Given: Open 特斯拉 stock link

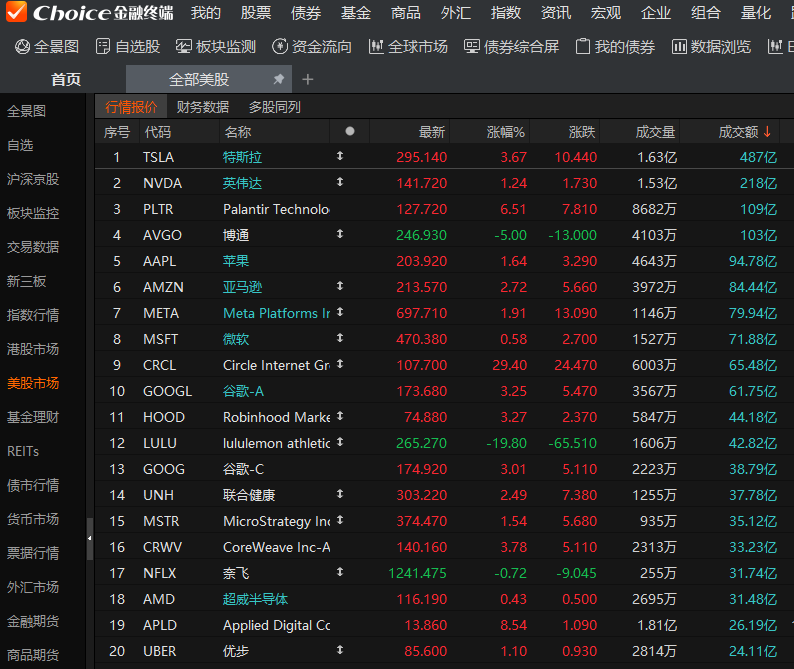Looking at the screenshot, I should click(243, 157).
